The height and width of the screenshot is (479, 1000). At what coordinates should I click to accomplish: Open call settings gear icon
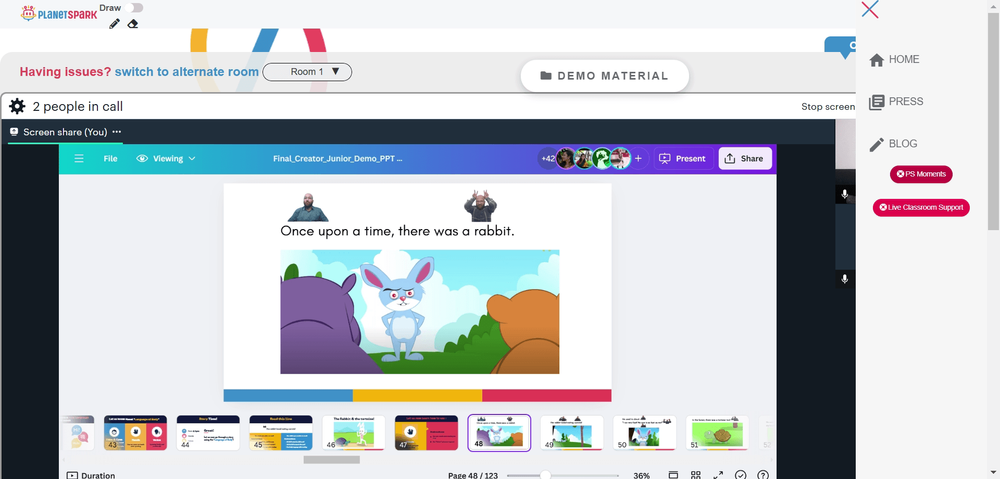pyautogui.click(x=17, y=107)
